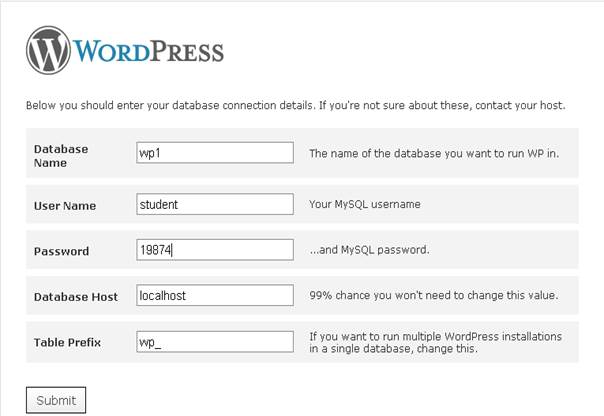Click the Password label text
The width and height of the screenshot is (604, 416).
62,251
